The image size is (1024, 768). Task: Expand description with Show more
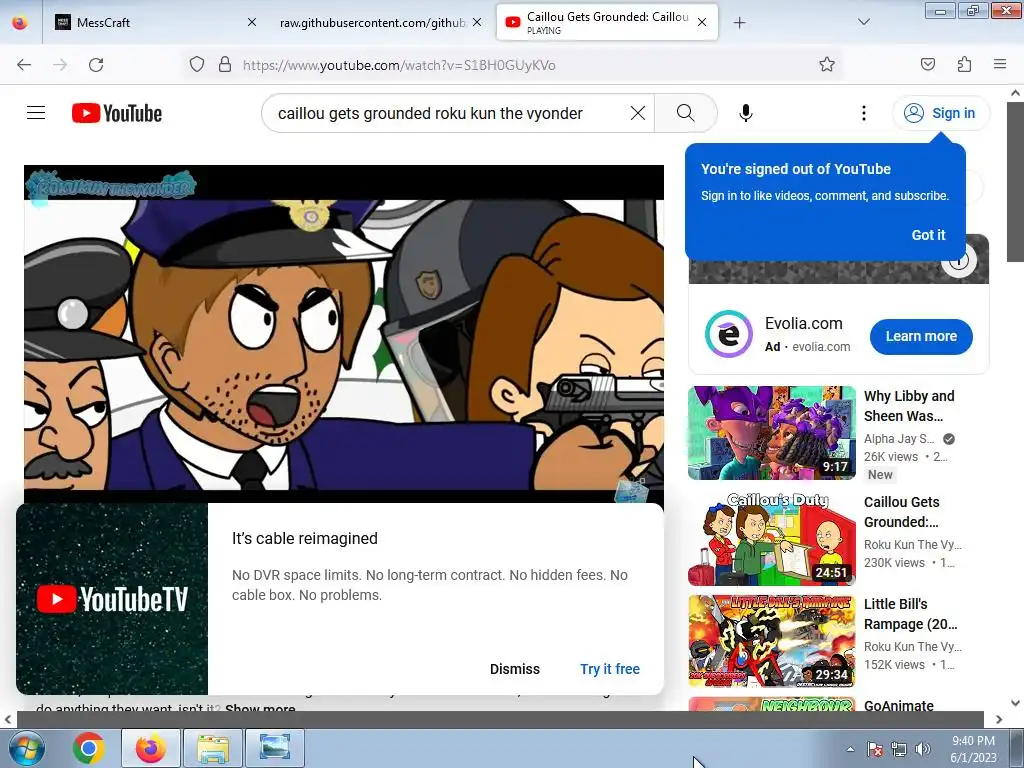coord(260,708)
